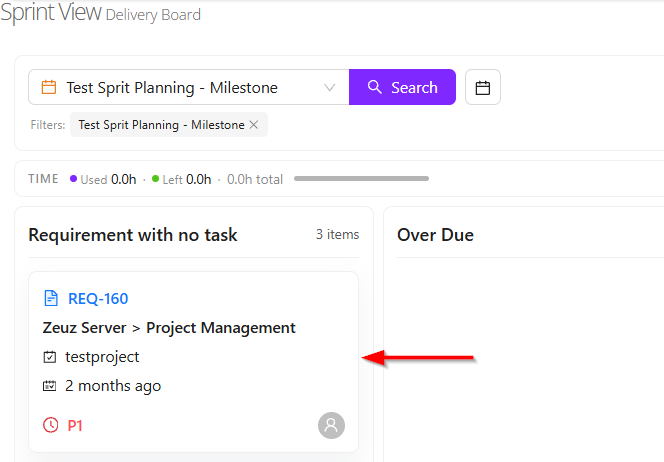Click the Requirement with no task column header
The width and height of the screenshot is (664, 462).
(133, 235)
